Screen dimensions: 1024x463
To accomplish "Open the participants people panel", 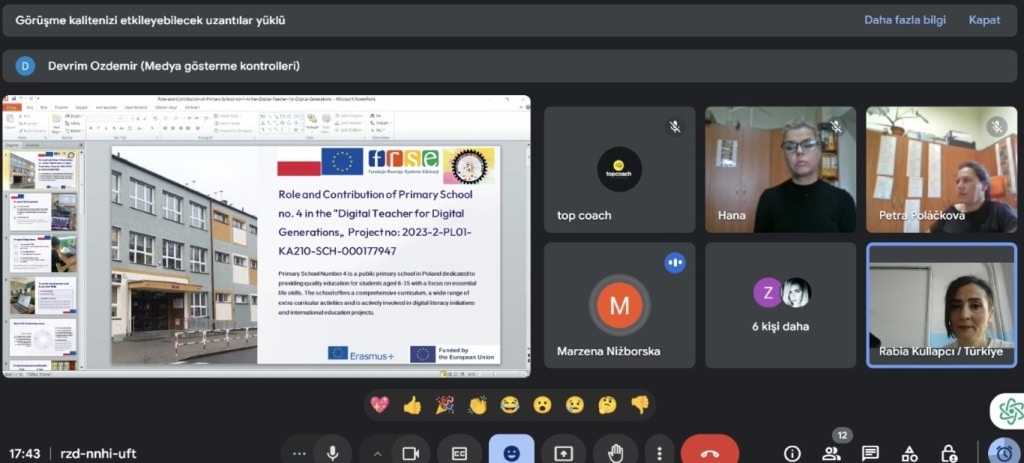I will coord(831,453).
